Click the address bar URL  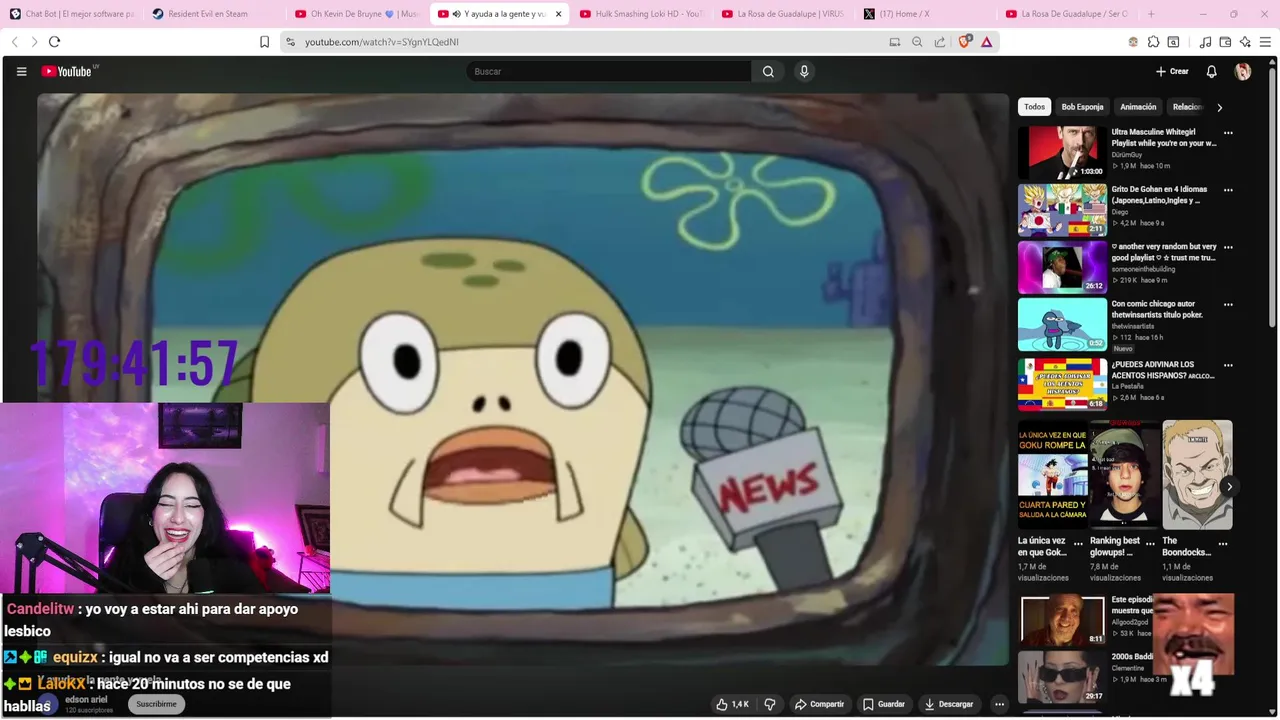(x=382, y=42)
